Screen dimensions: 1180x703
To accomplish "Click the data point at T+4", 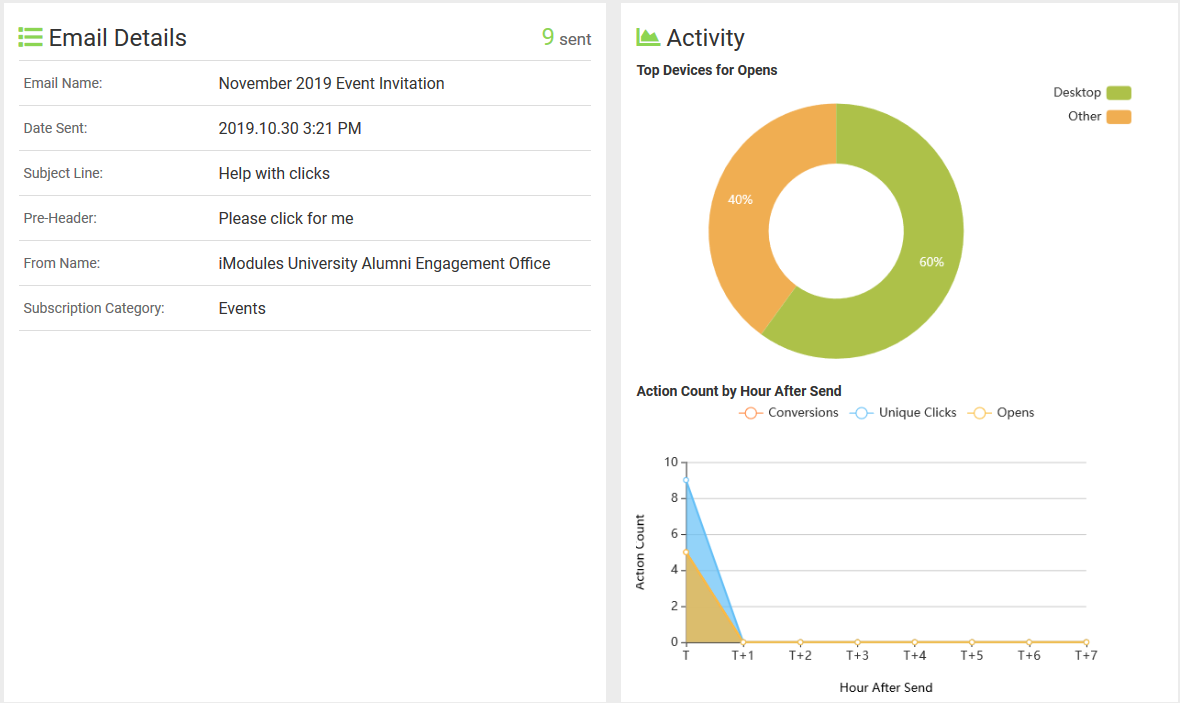I will click(914, 642).
